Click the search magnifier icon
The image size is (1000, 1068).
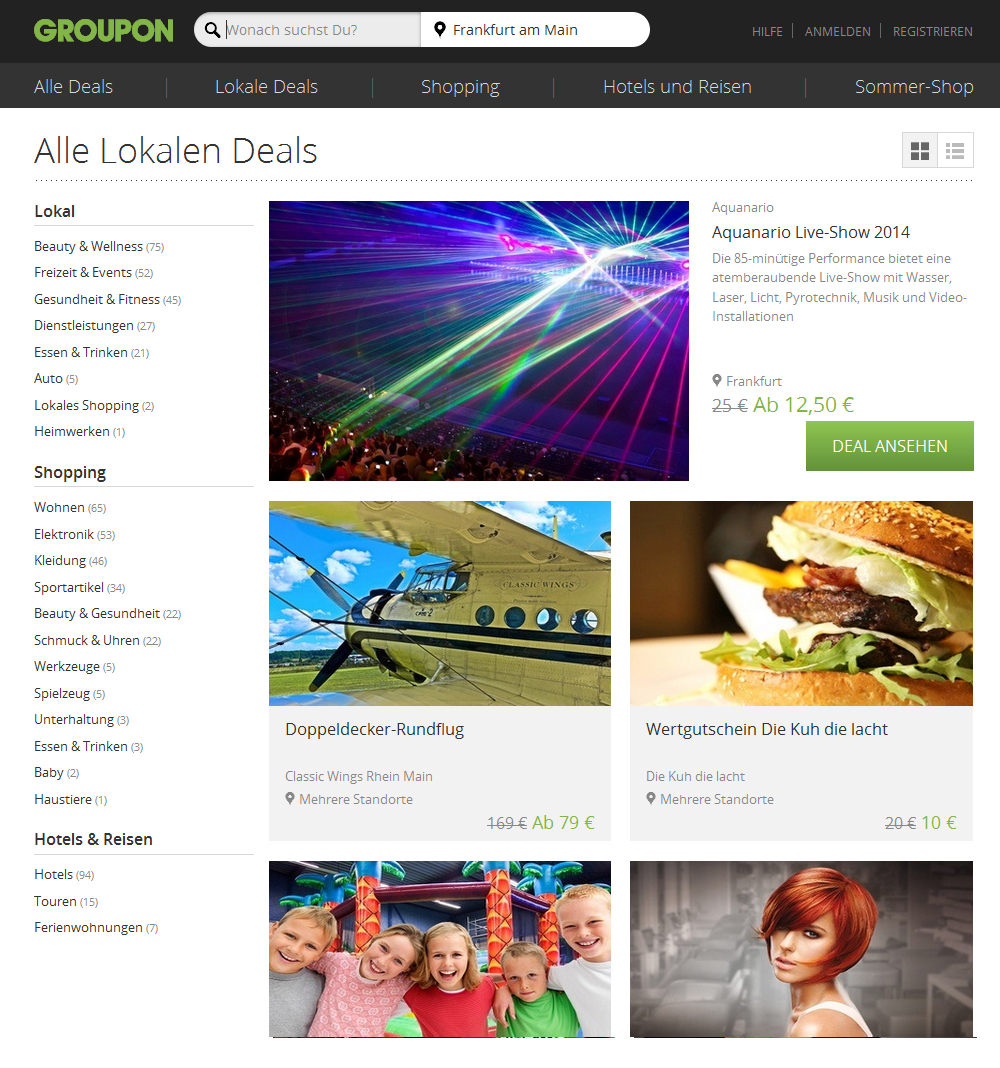[213, 30]
